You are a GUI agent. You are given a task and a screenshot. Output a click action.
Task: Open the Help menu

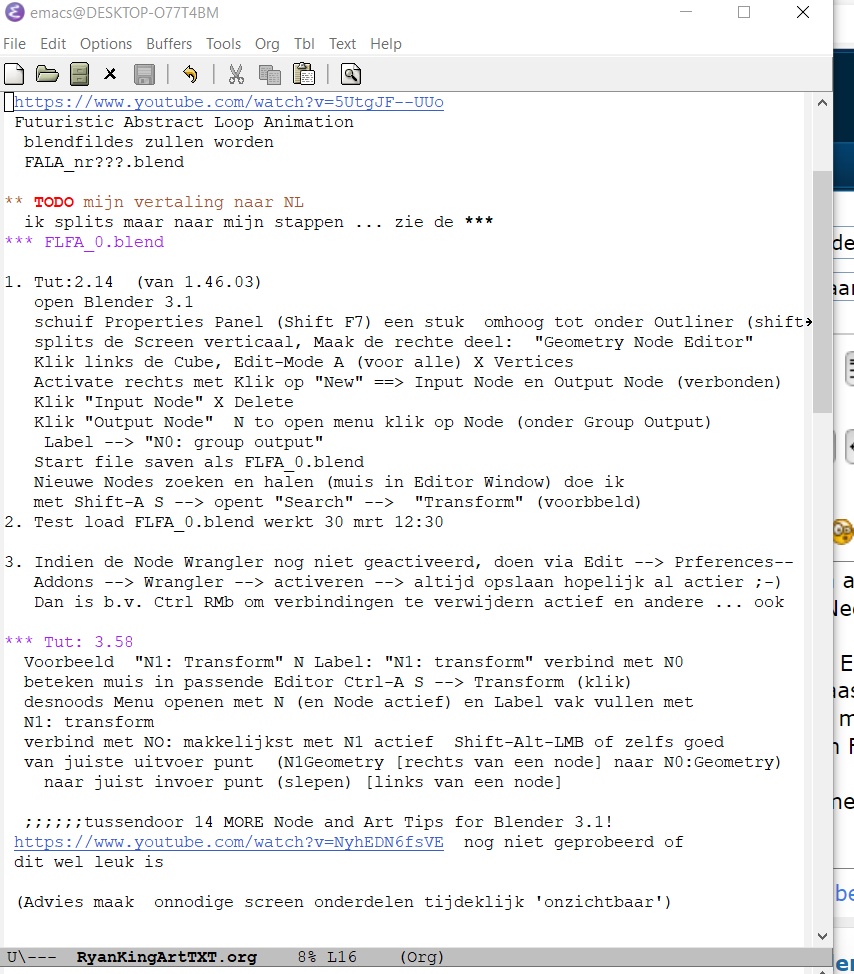tap(386, 44)
